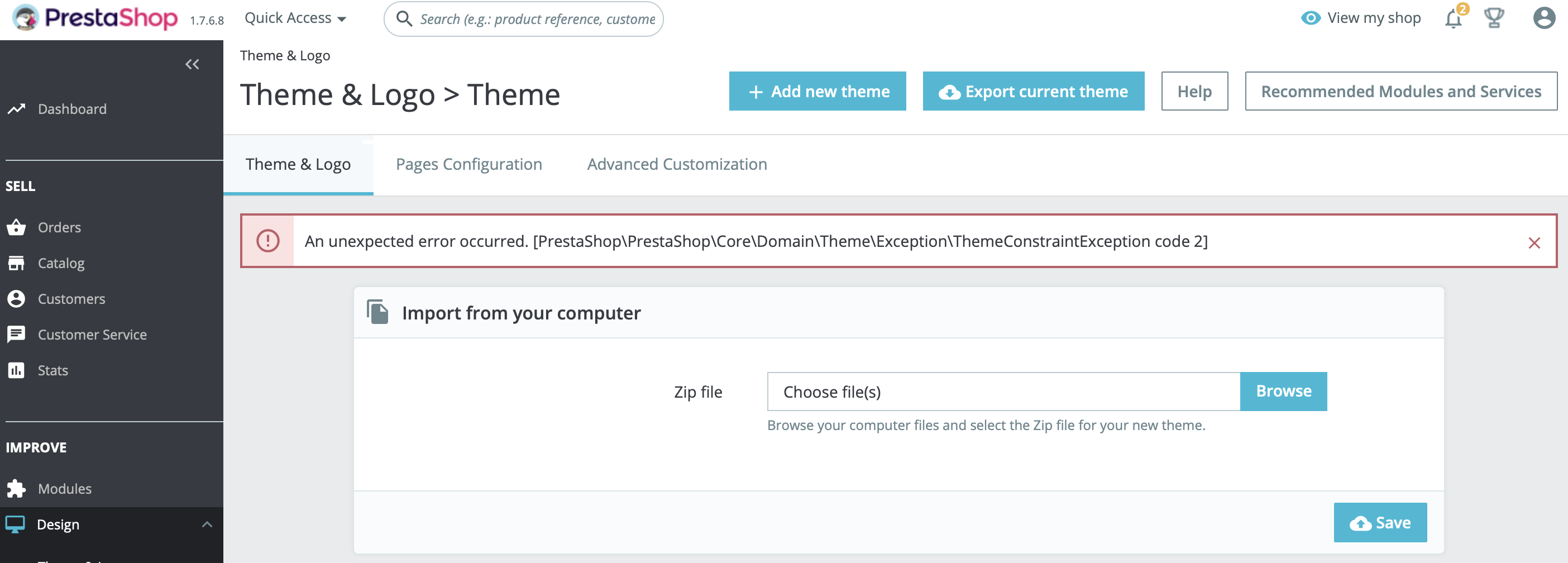The height and width of the screenshot is (563, 1568).
Task: Click the Save button
Action: (x=1380, y=522)
